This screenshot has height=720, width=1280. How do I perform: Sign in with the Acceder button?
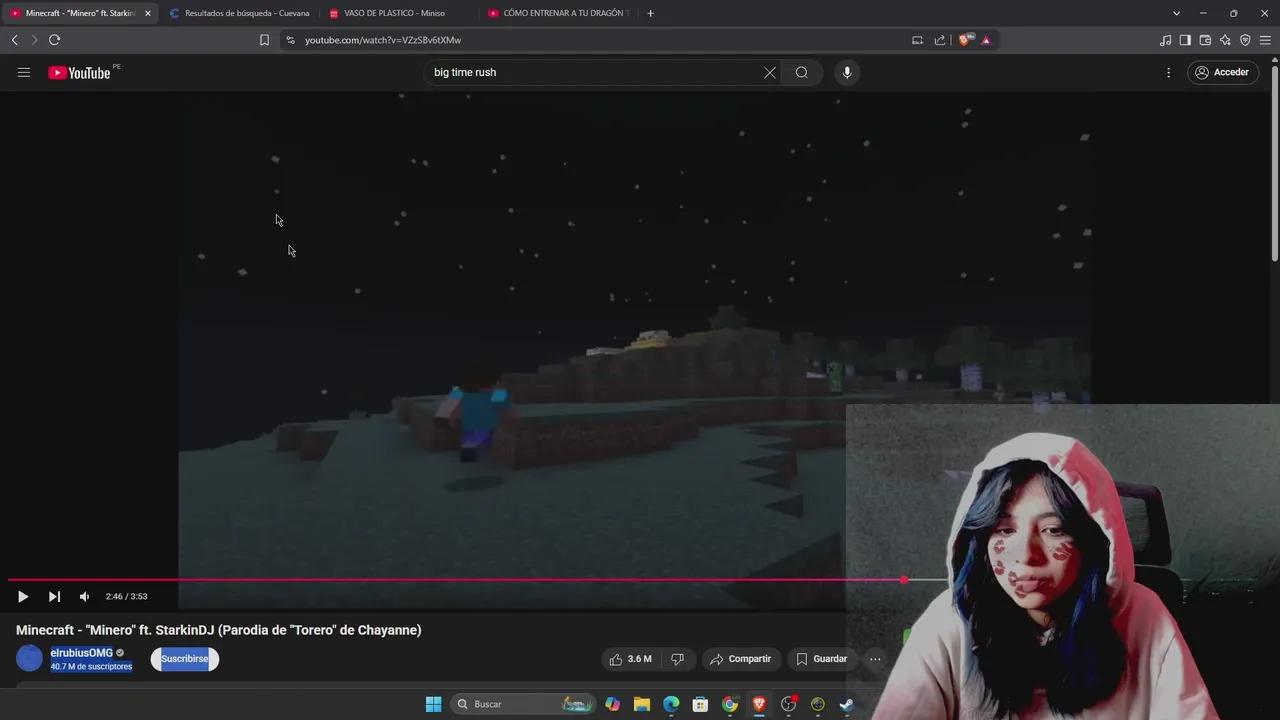point(1222,72)
